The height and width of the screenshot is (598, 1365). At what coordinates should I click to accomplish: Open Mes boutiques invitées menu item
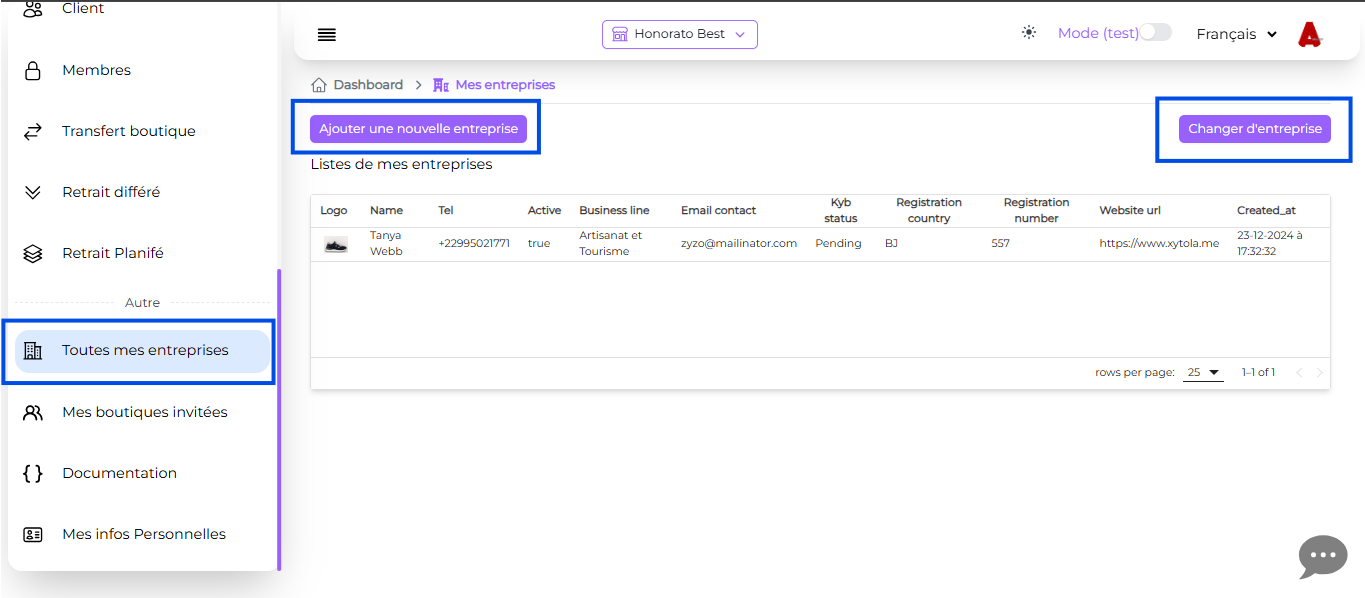(x=144, y=412)
